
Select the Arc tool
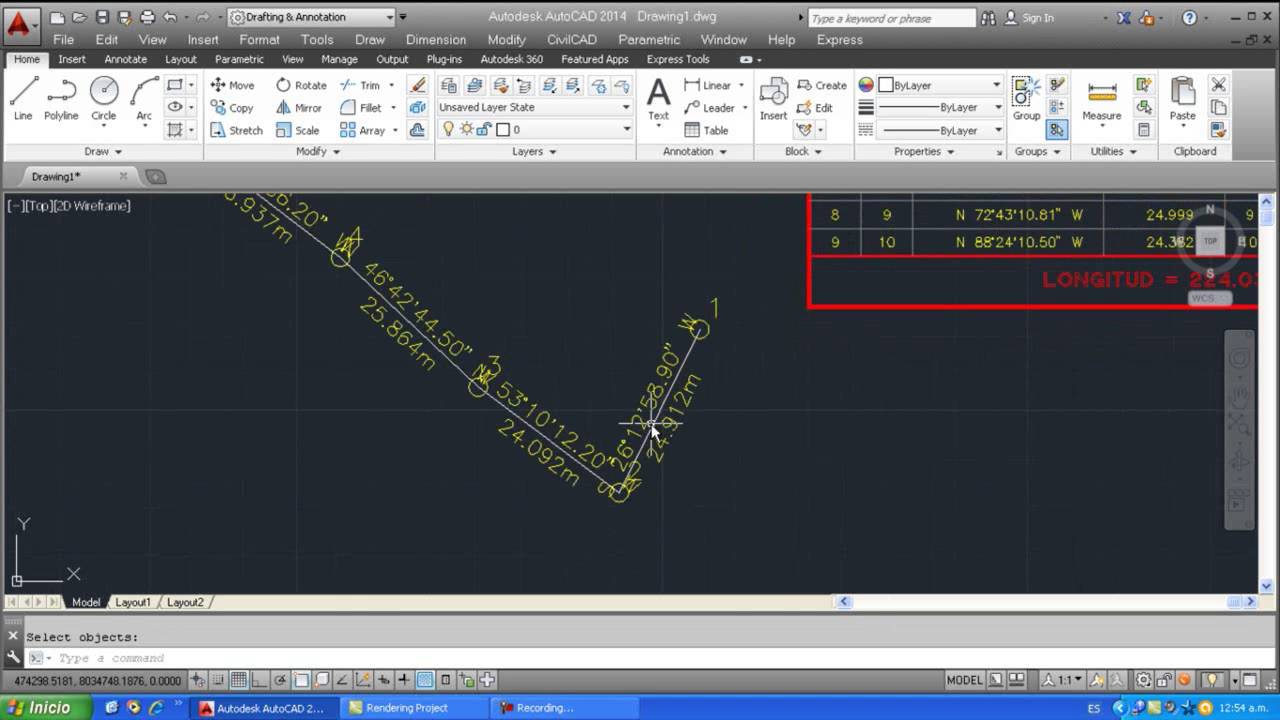tap(144, 99)
